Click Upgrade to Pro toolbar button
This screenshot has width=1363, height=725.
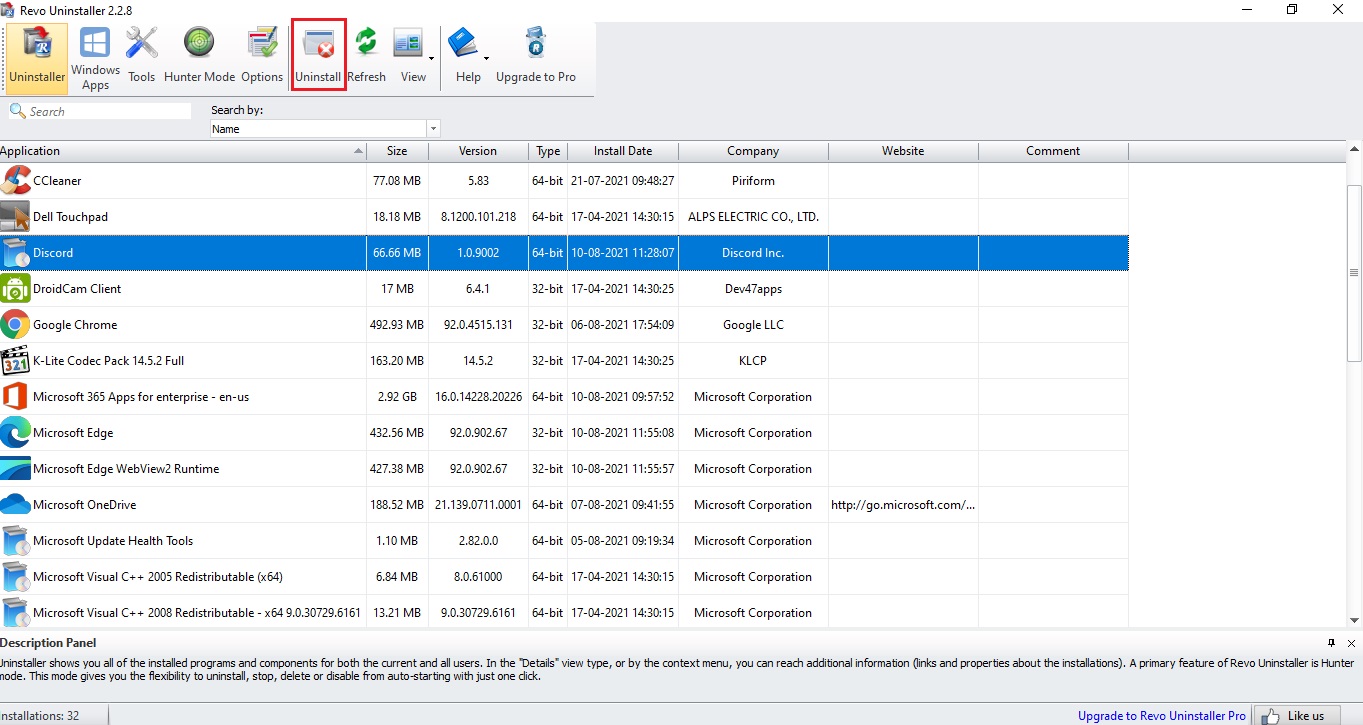536,57
